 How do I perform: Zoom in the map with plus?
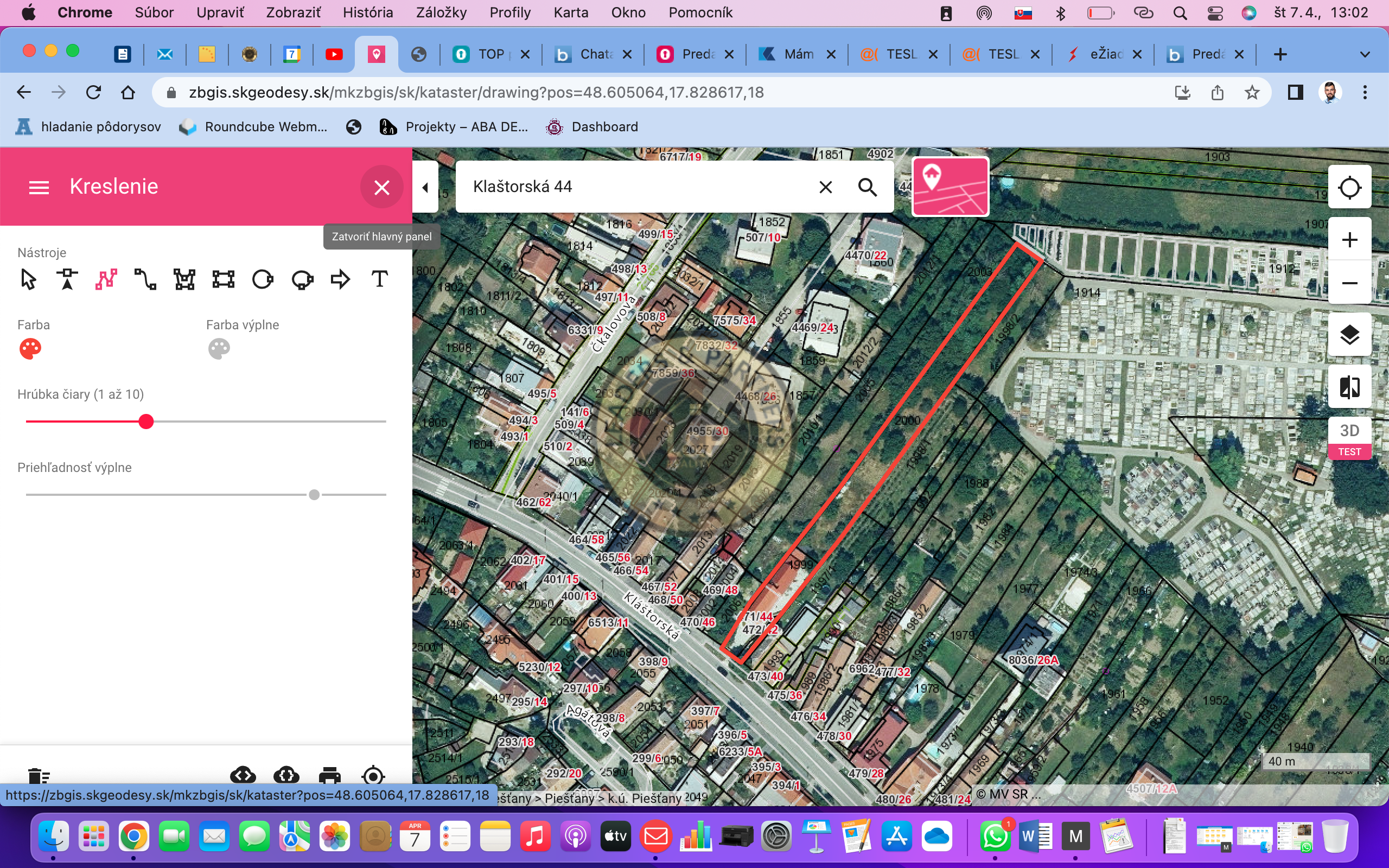1349,239
